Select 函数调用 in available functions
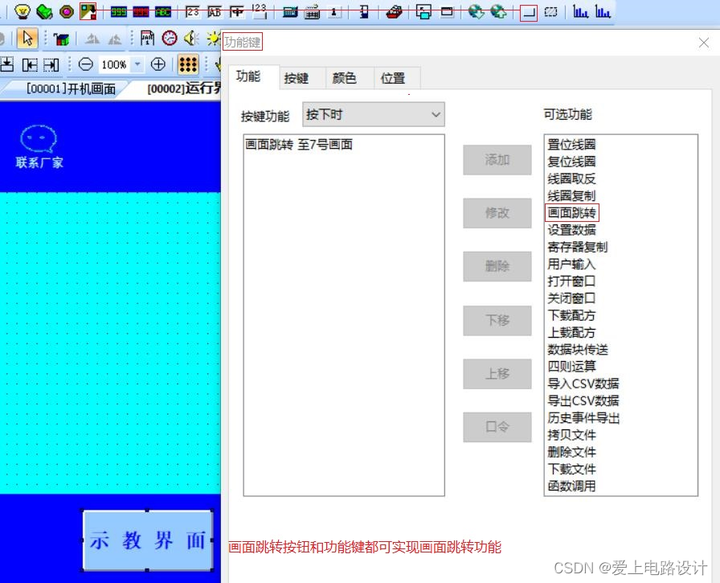Viewport: 720px width, 583px height. point(571,486)
